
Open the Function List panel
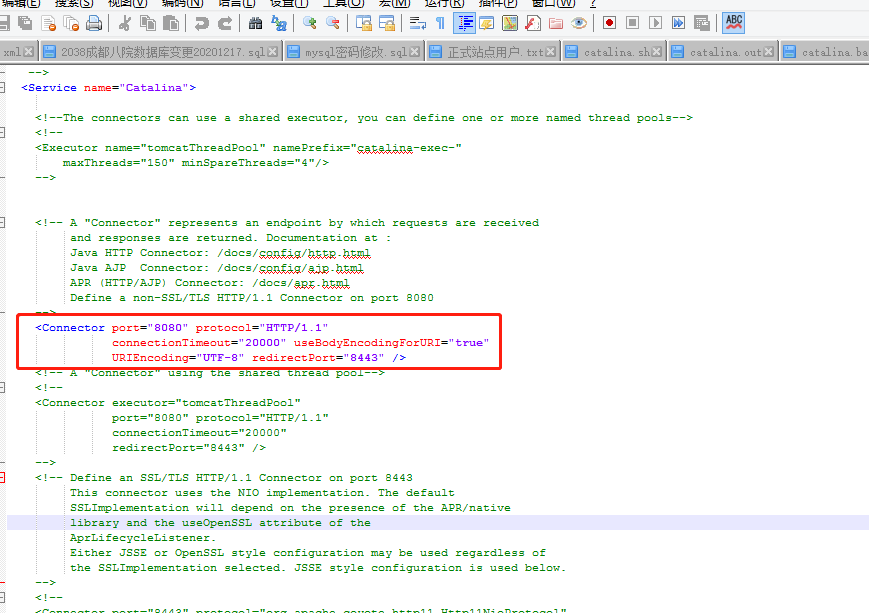[533, 23]
